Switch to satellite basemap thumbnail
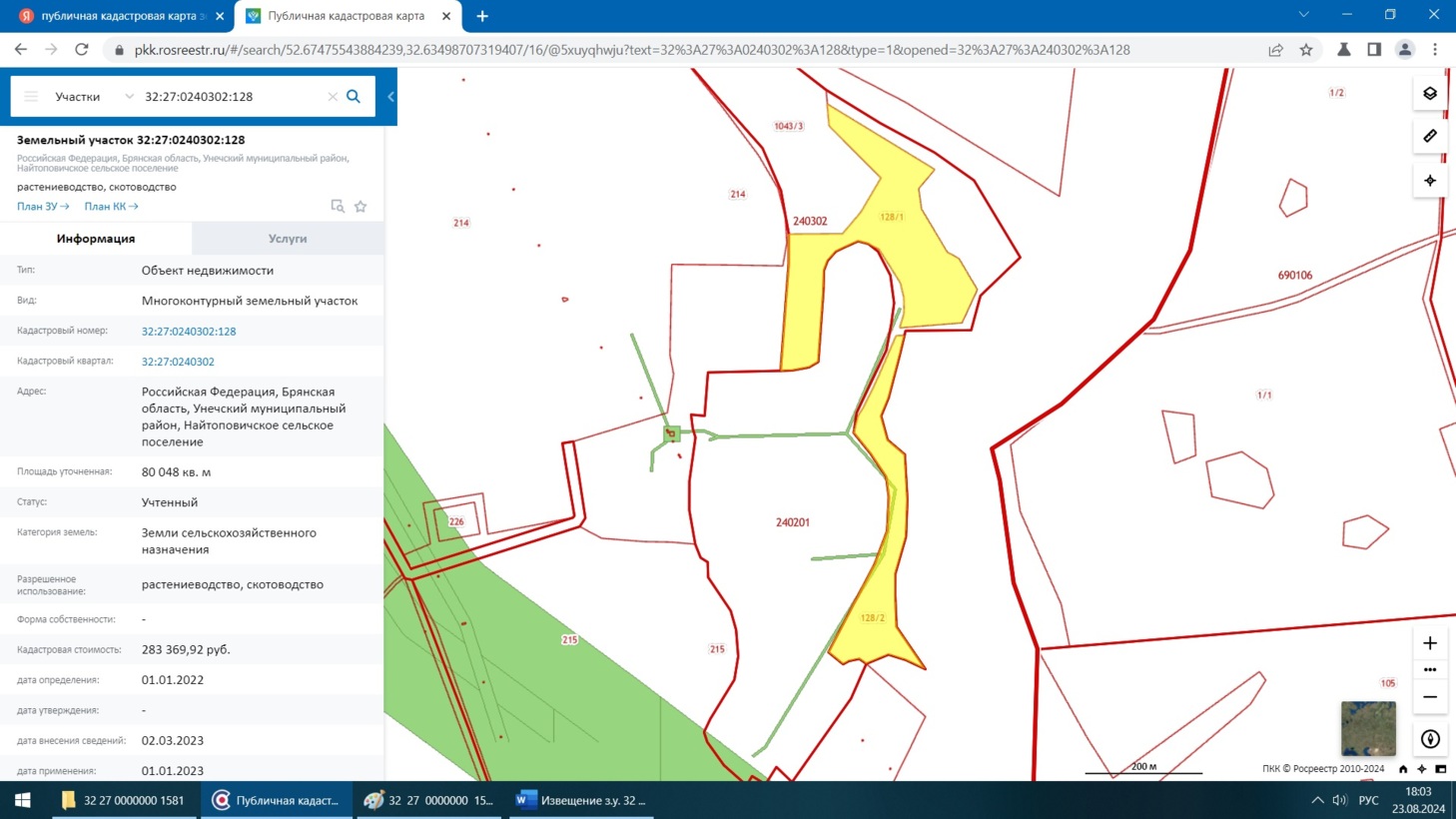Image resolution: width=1456 pixels, height=819 pixels. 1368,728
